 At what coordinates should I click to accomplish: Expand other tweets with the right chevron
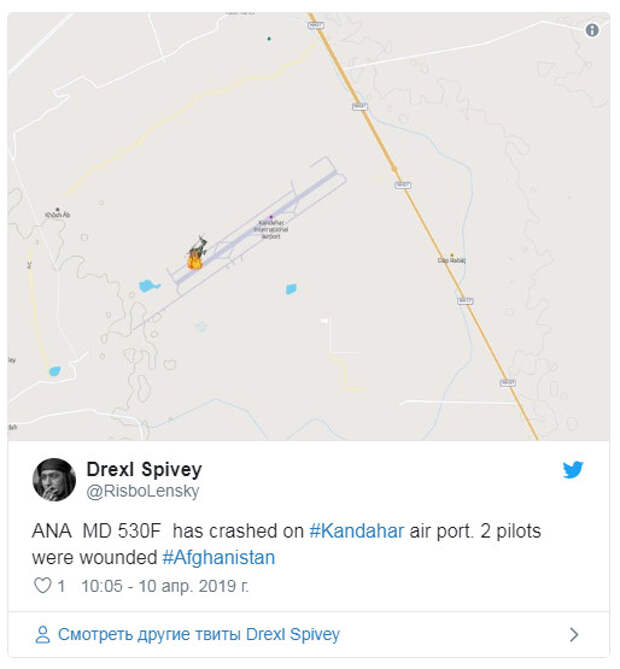tap(574, 634)
